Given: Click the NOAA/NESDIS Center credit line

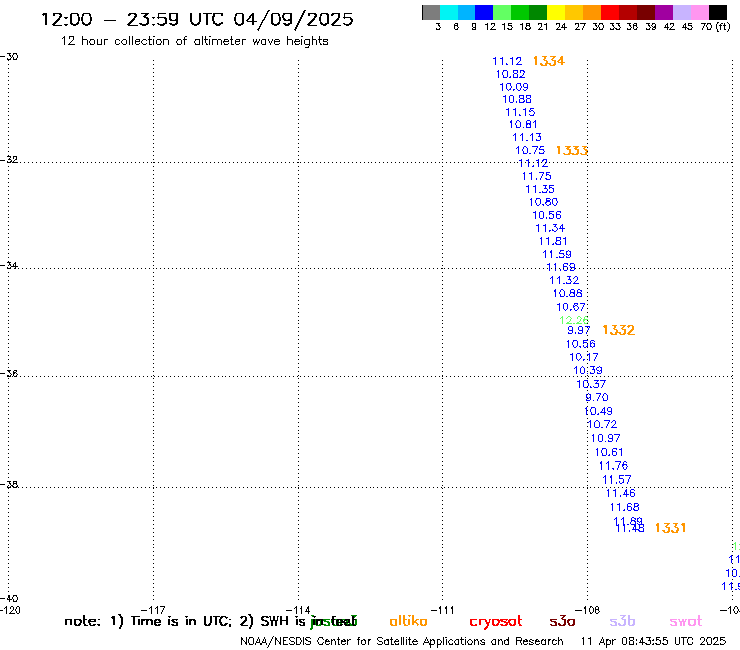Looking at the screenshot, I should point(402,642).
